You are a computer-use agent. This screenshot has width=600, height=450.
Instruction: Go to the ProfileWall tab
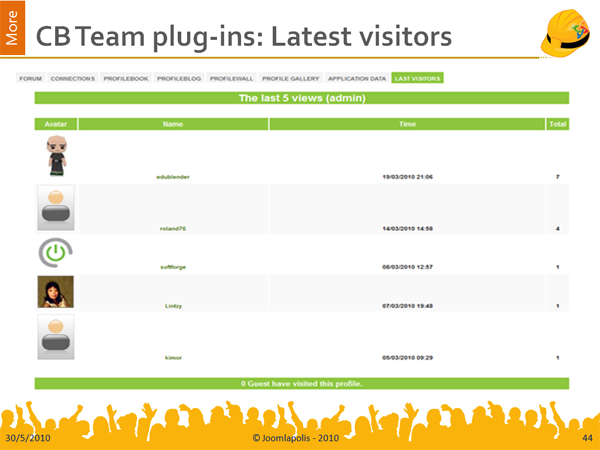click(232, 78)
